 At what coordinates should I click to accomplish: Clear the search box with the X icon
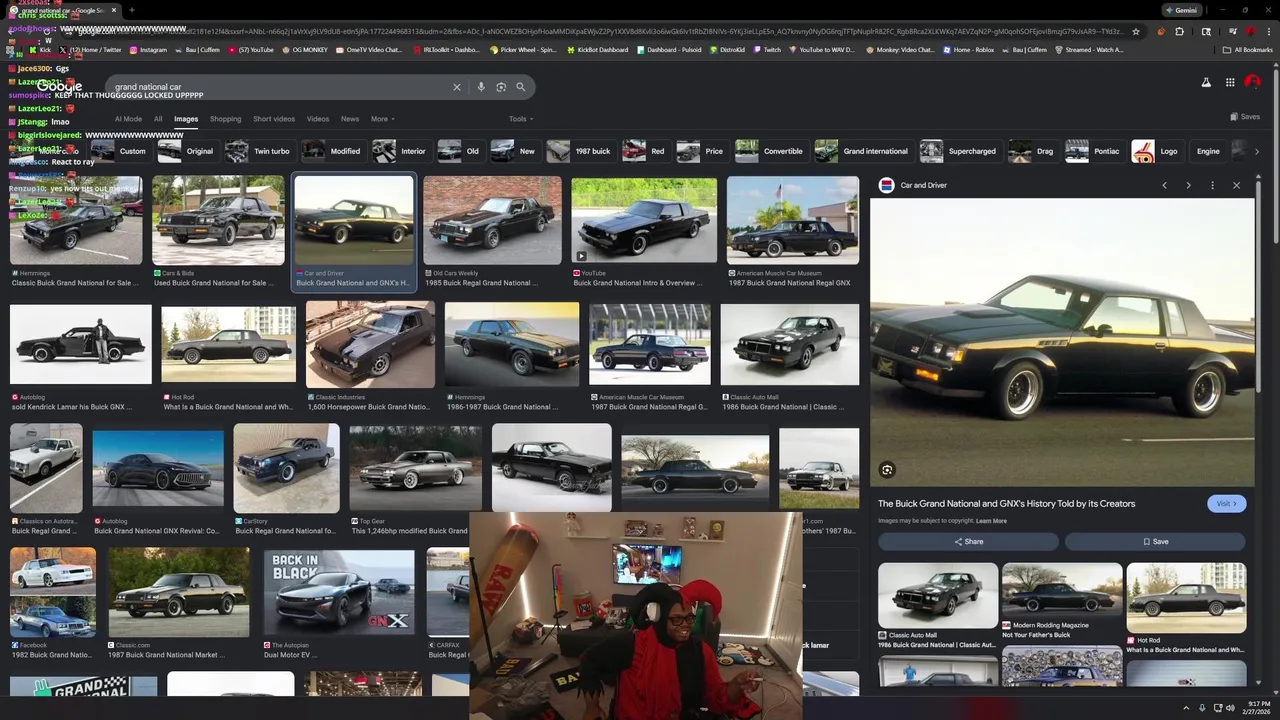[457, 87]
